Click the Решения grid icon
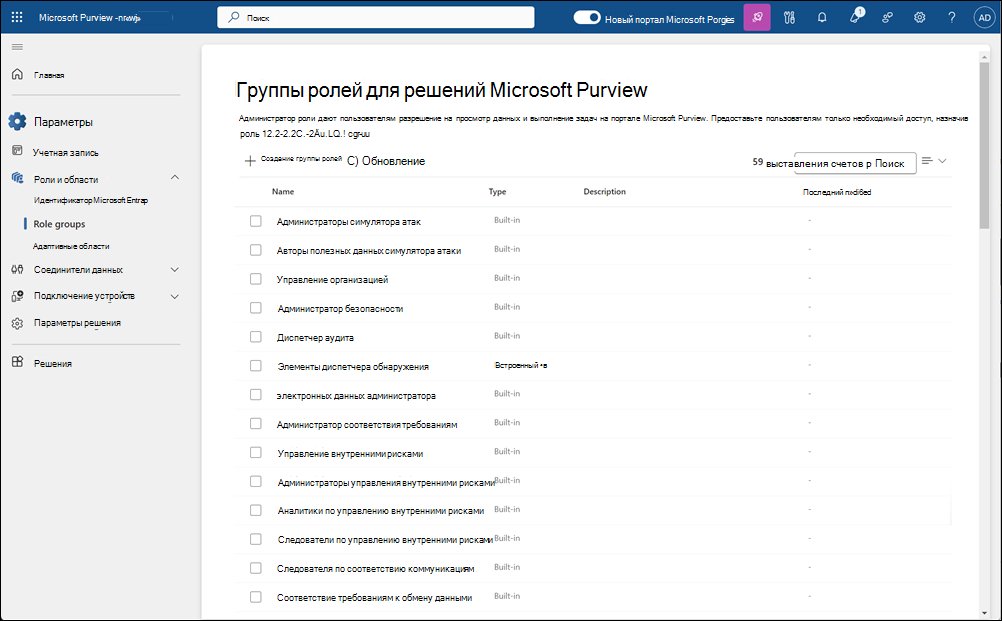Viewport: 1002px width, 621px height. 17,362
